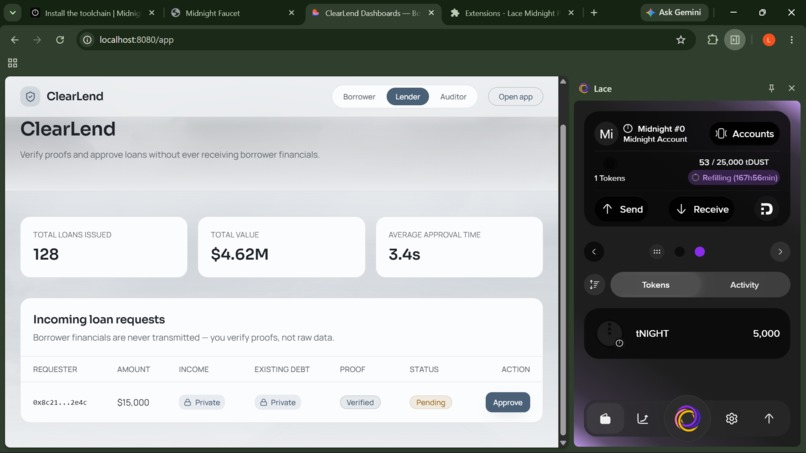Click requester address 0x8c21...2e4c
Viewport: 806px width, 453px height.
[x=60, y=403]
